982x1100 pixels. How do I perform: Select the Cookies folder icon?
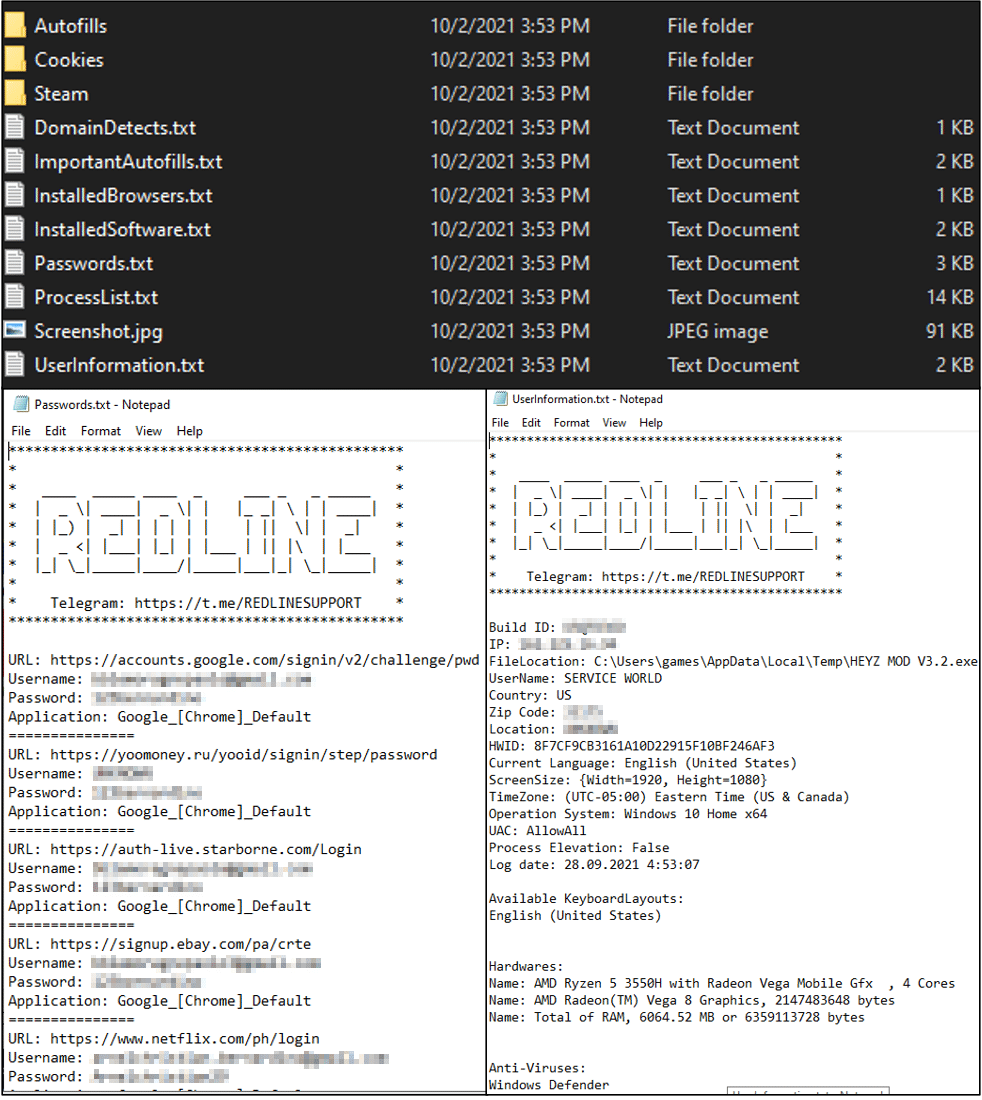click(x=15, y=60)
